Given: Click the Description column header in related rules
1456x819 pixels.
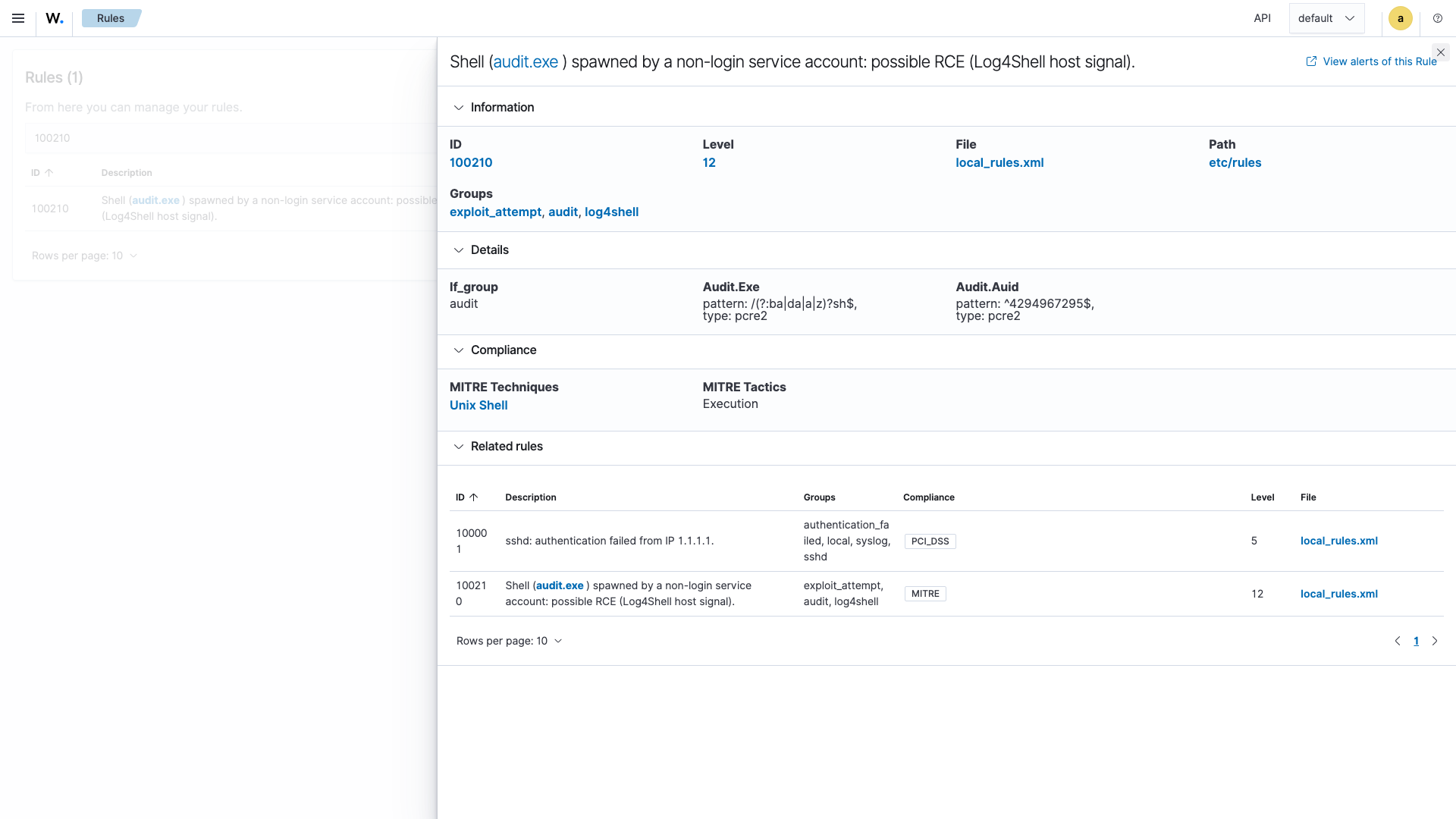Looking at the screenshot, I should pyautogui.click(x=530, y=497).
